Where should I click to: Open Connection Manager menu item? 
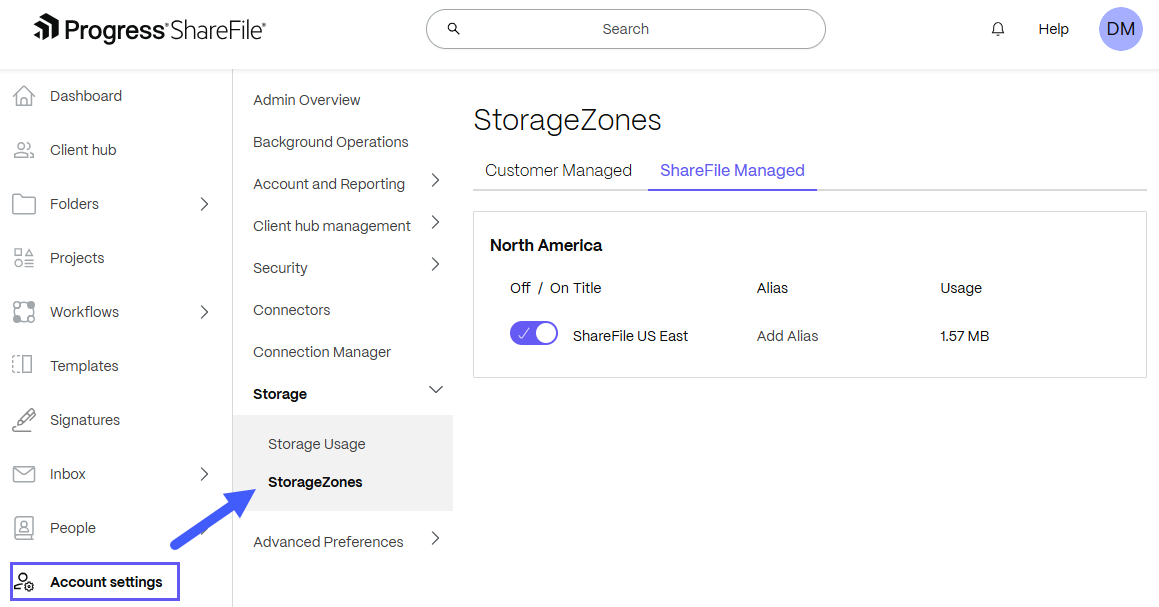pos(322,352)
